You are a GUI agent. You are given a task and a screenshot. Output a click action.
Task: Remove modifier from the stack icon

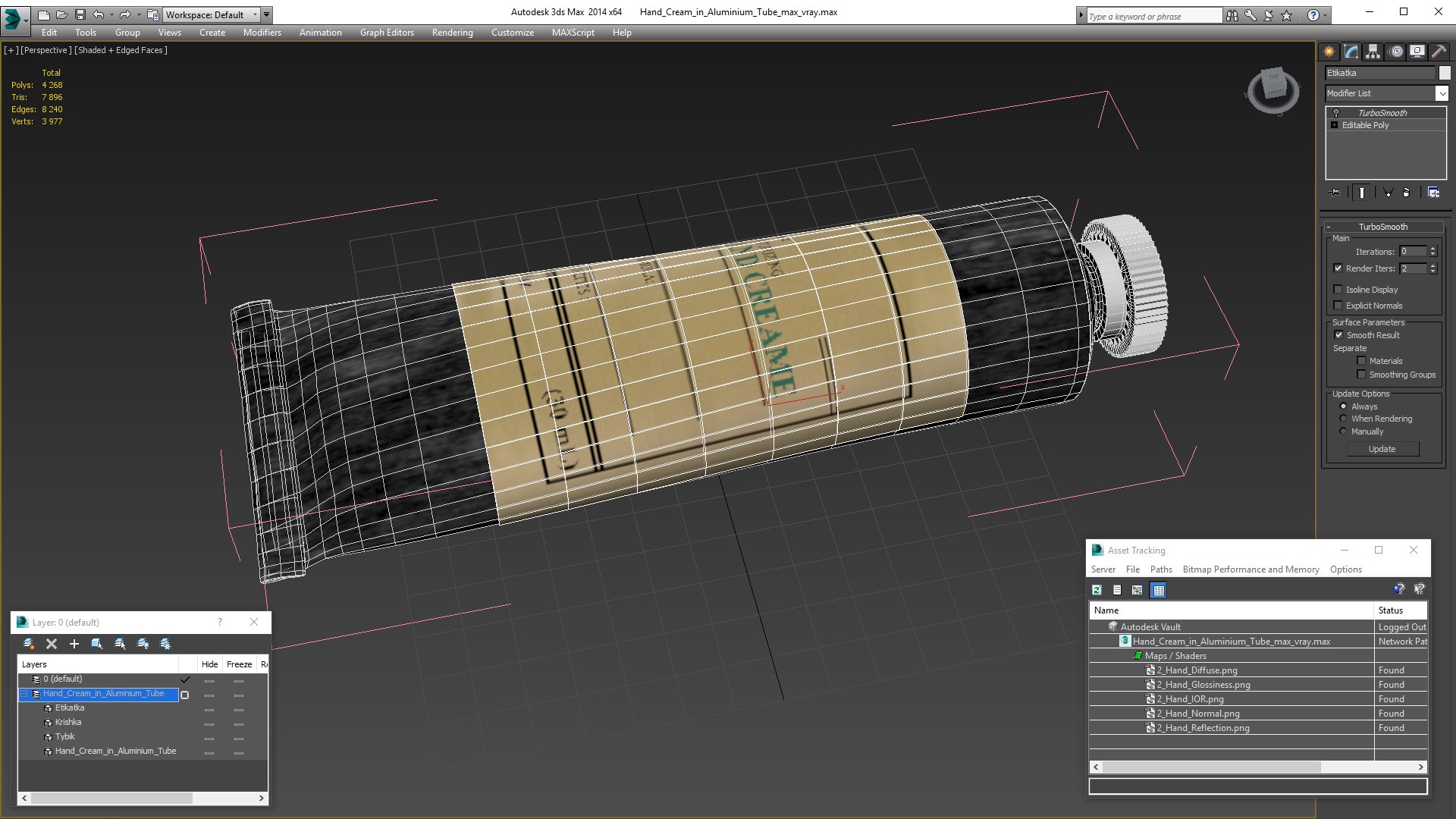(1407, 193)
